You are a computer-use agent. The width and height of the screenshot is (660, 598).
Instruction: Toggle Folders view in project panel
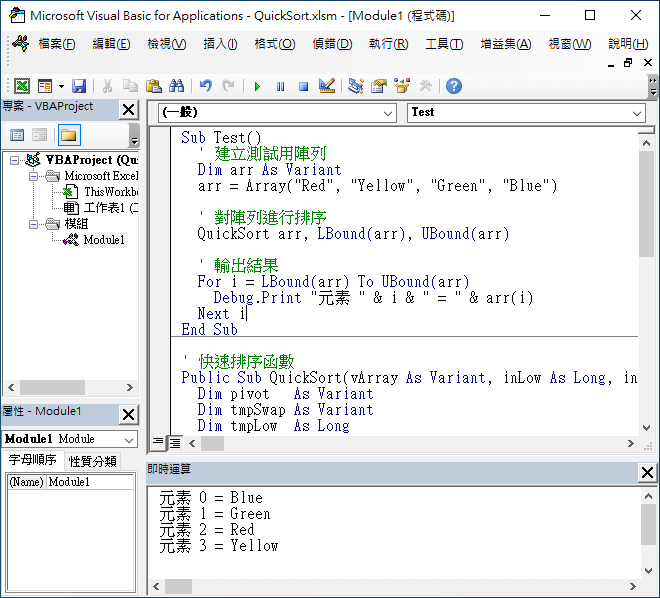[69, 135]
